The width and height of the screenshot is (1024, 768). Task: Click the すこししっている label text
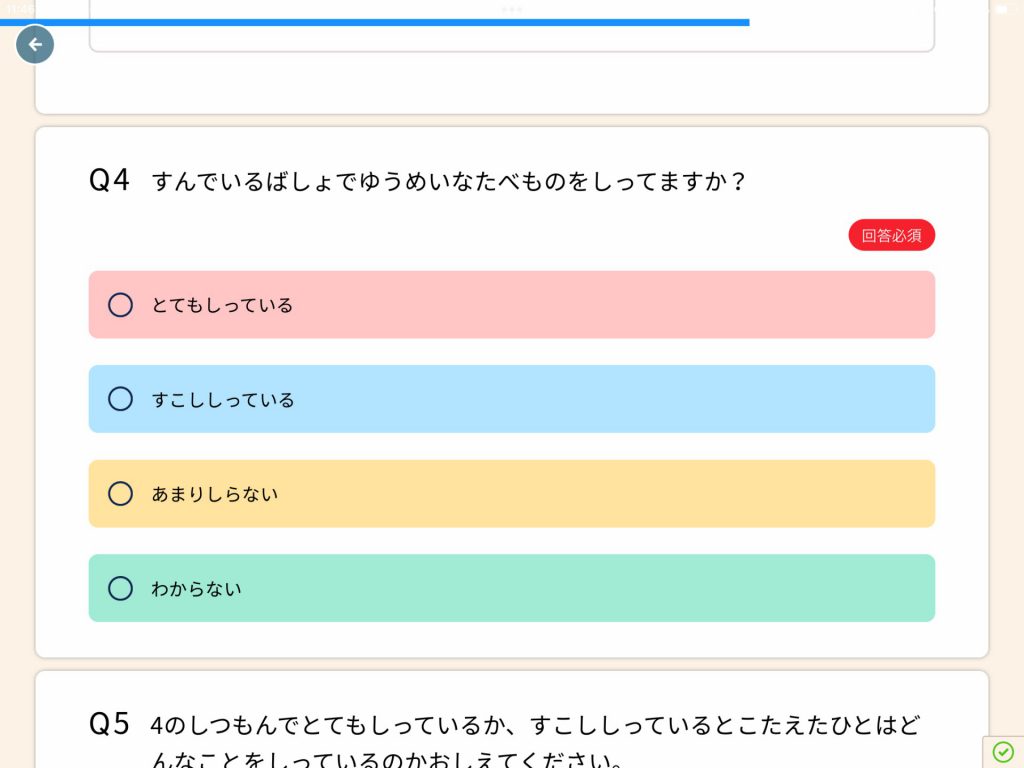(x=223, y=400)
